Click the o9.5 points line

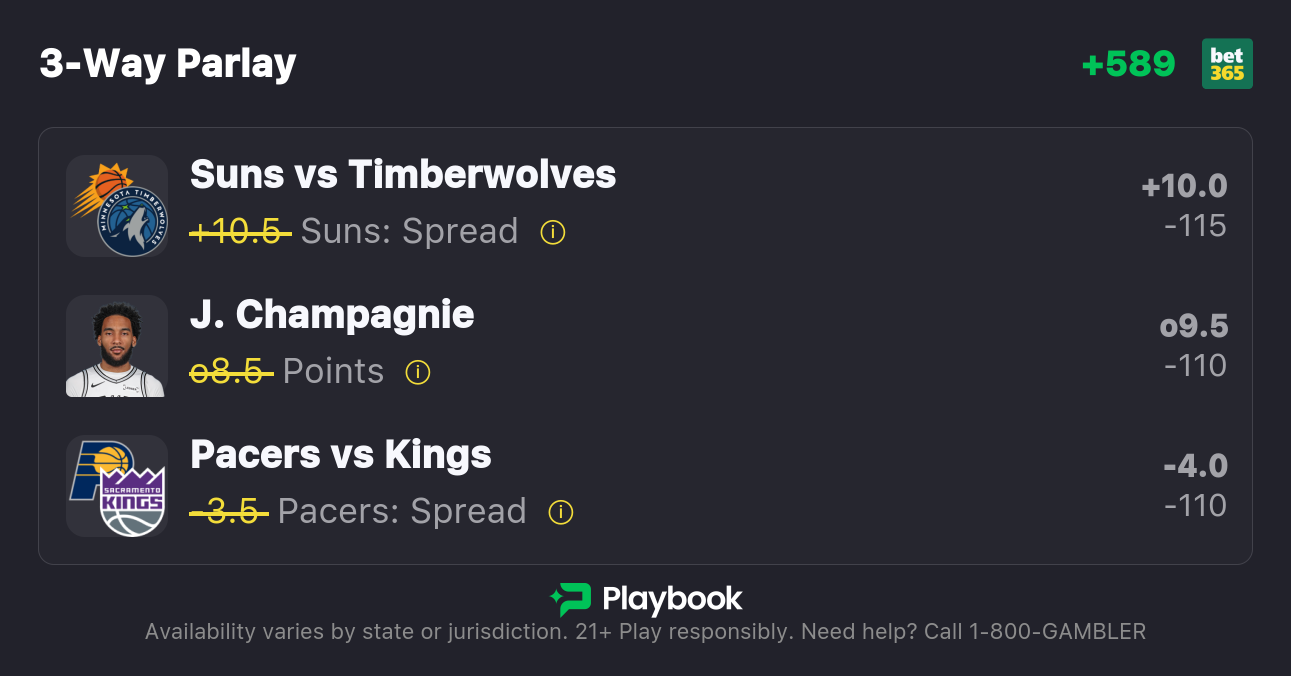[1193, 327]
